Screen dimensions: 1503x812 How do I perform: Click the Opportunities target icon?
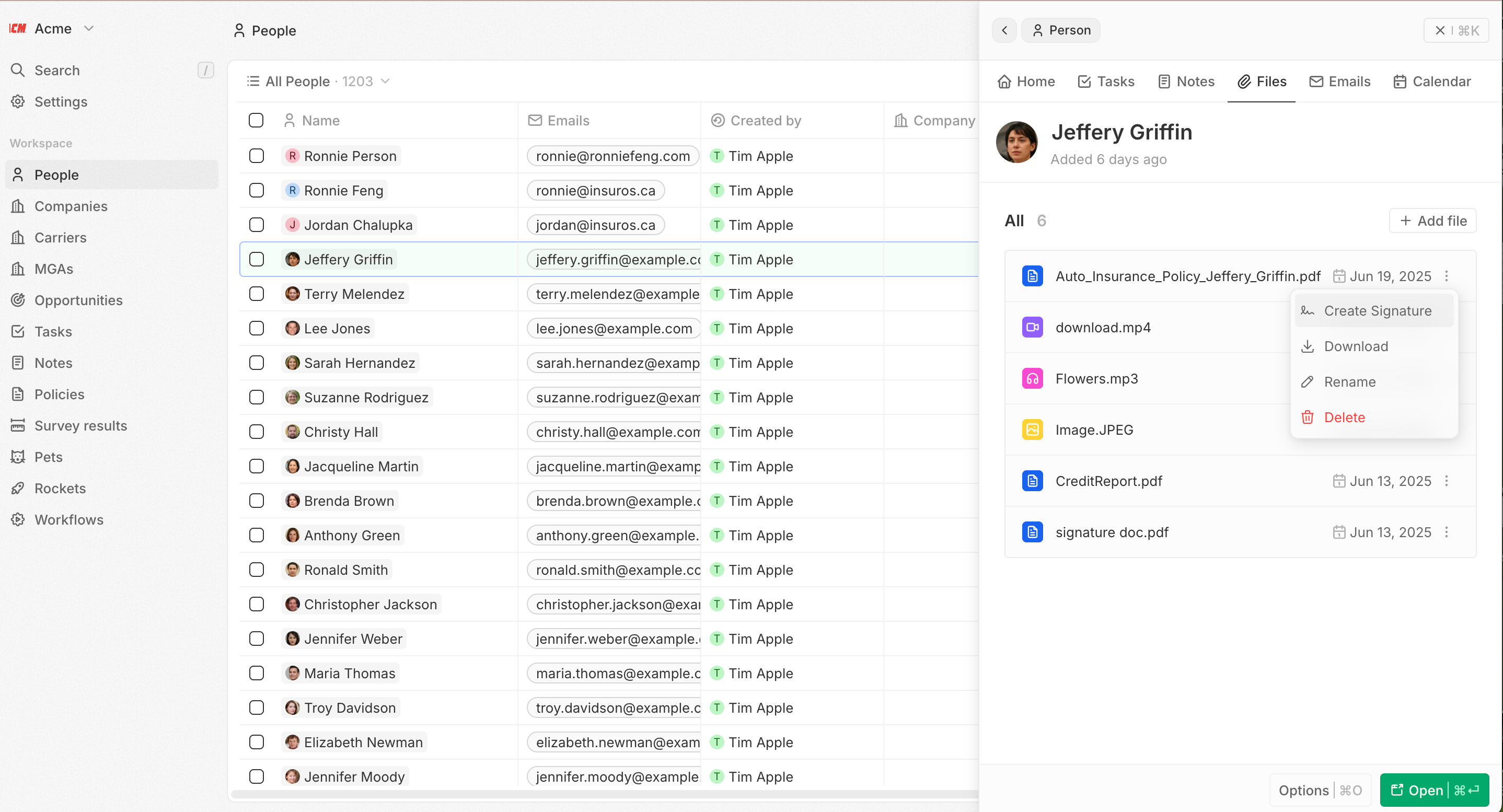(18, 300)
